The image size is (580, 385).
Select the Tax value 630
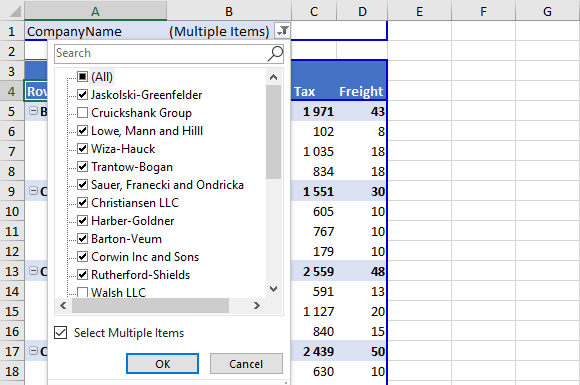coord(314,371)
